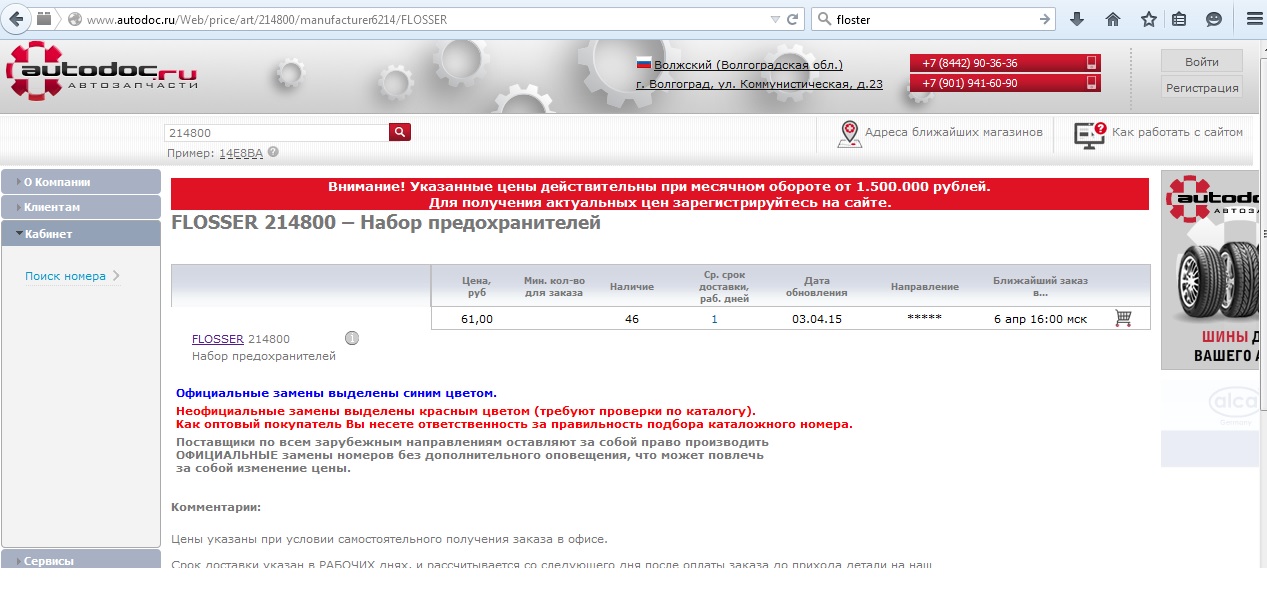Run search with the arrow in search box
The height and width of the screenshot is (614, 1267).
[1046, 19]
